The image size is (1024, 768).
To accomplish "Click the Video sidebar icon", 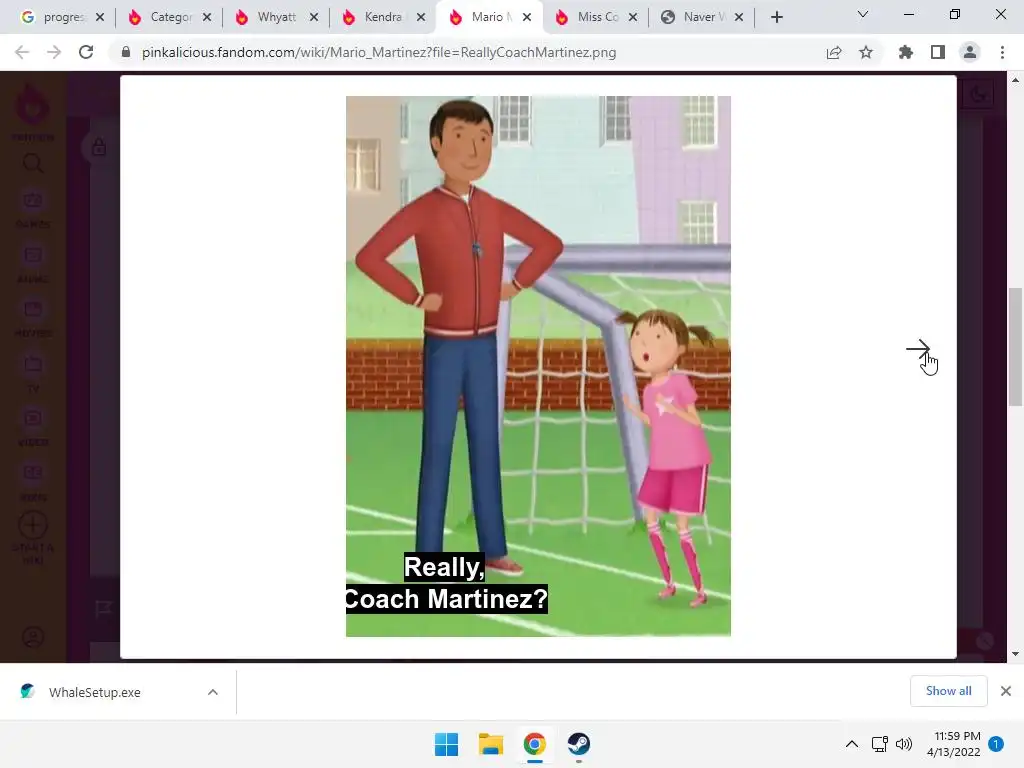I will (x=33, y=418).
